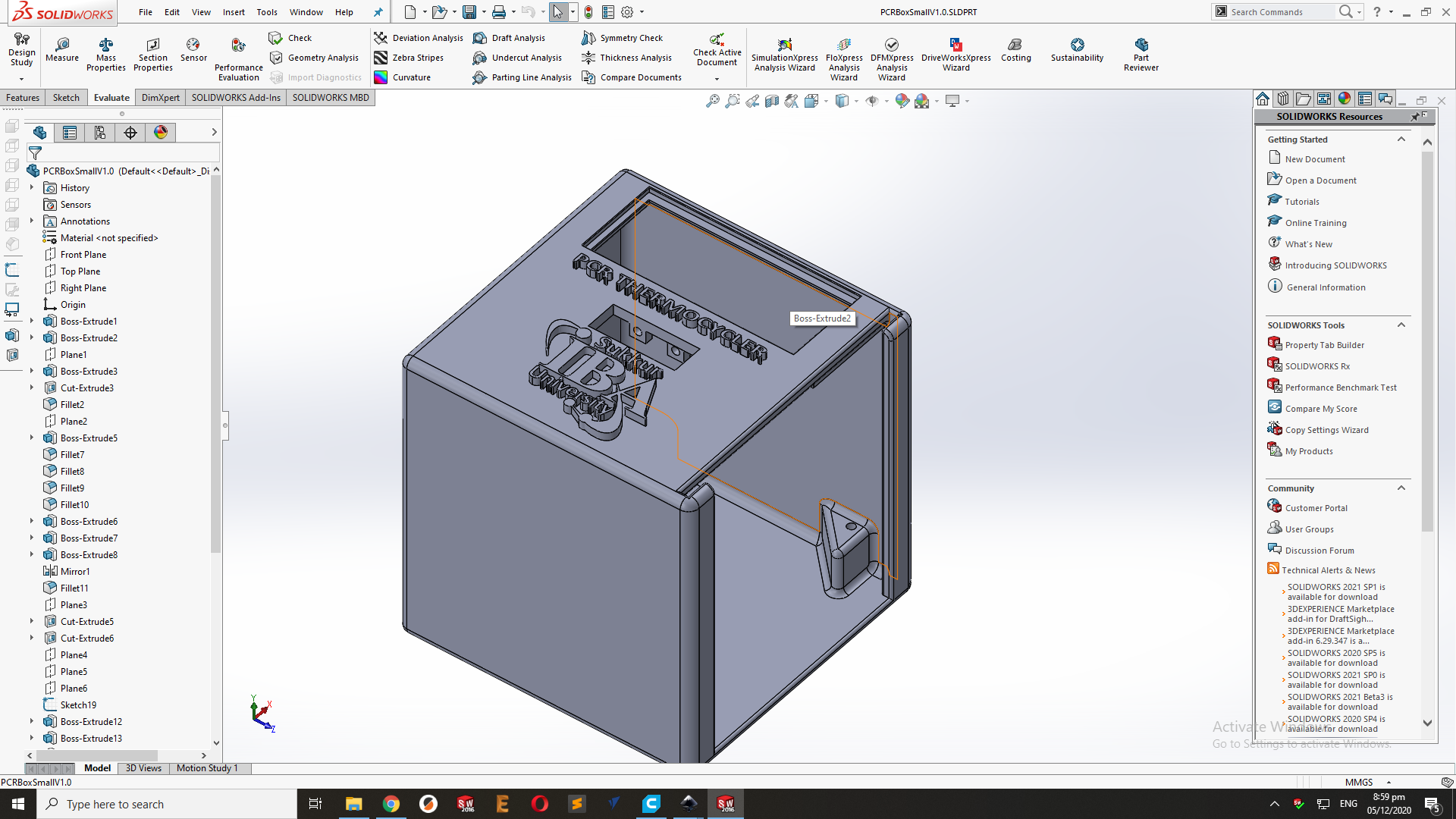This screenshot has height=819, width=1456.
Task: Open the Motion Study 1 tab
Action: click(207, 768)
